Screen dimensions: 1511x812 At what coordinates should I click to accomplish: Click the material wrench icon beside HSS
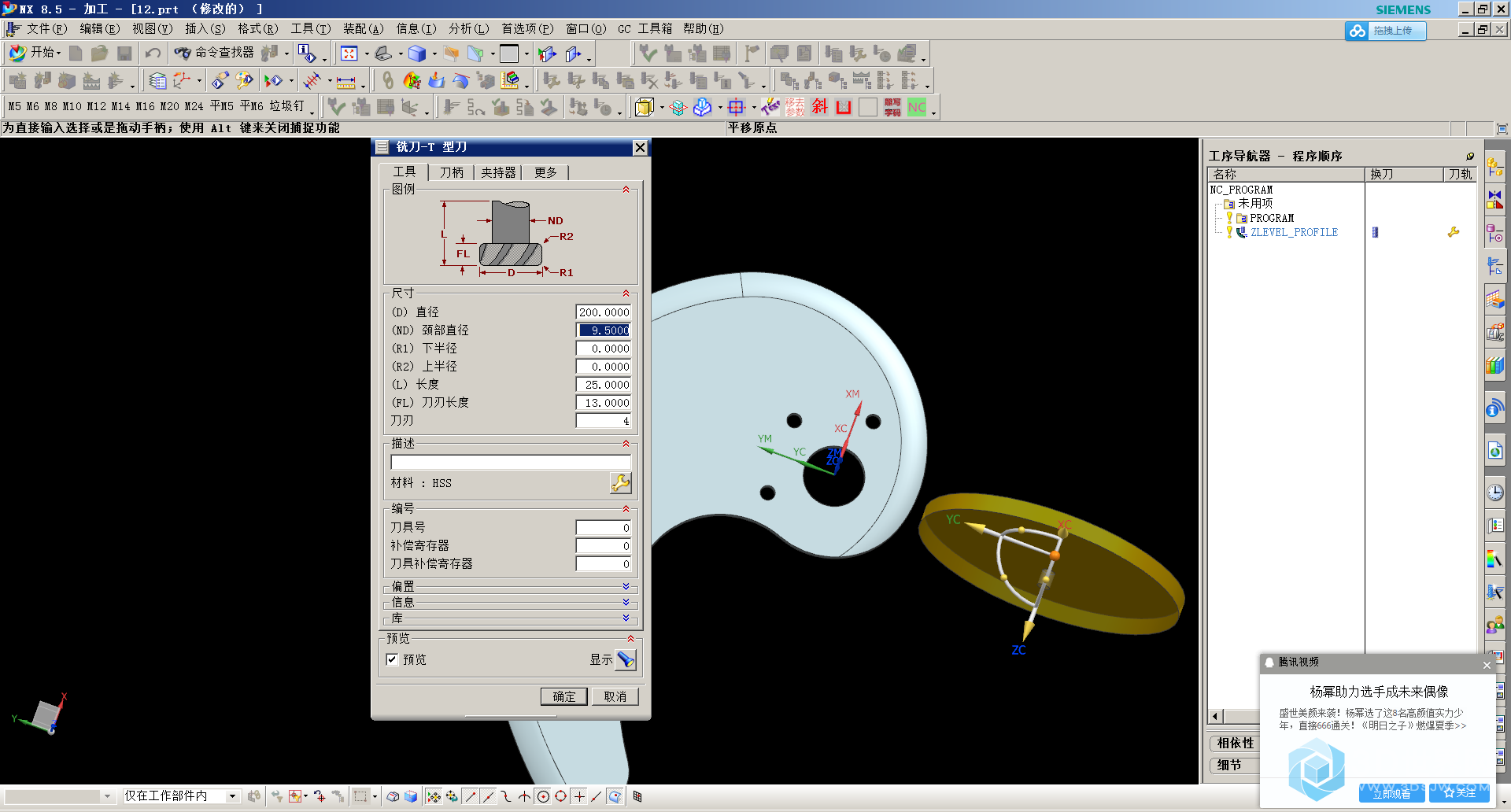point(620,483)
